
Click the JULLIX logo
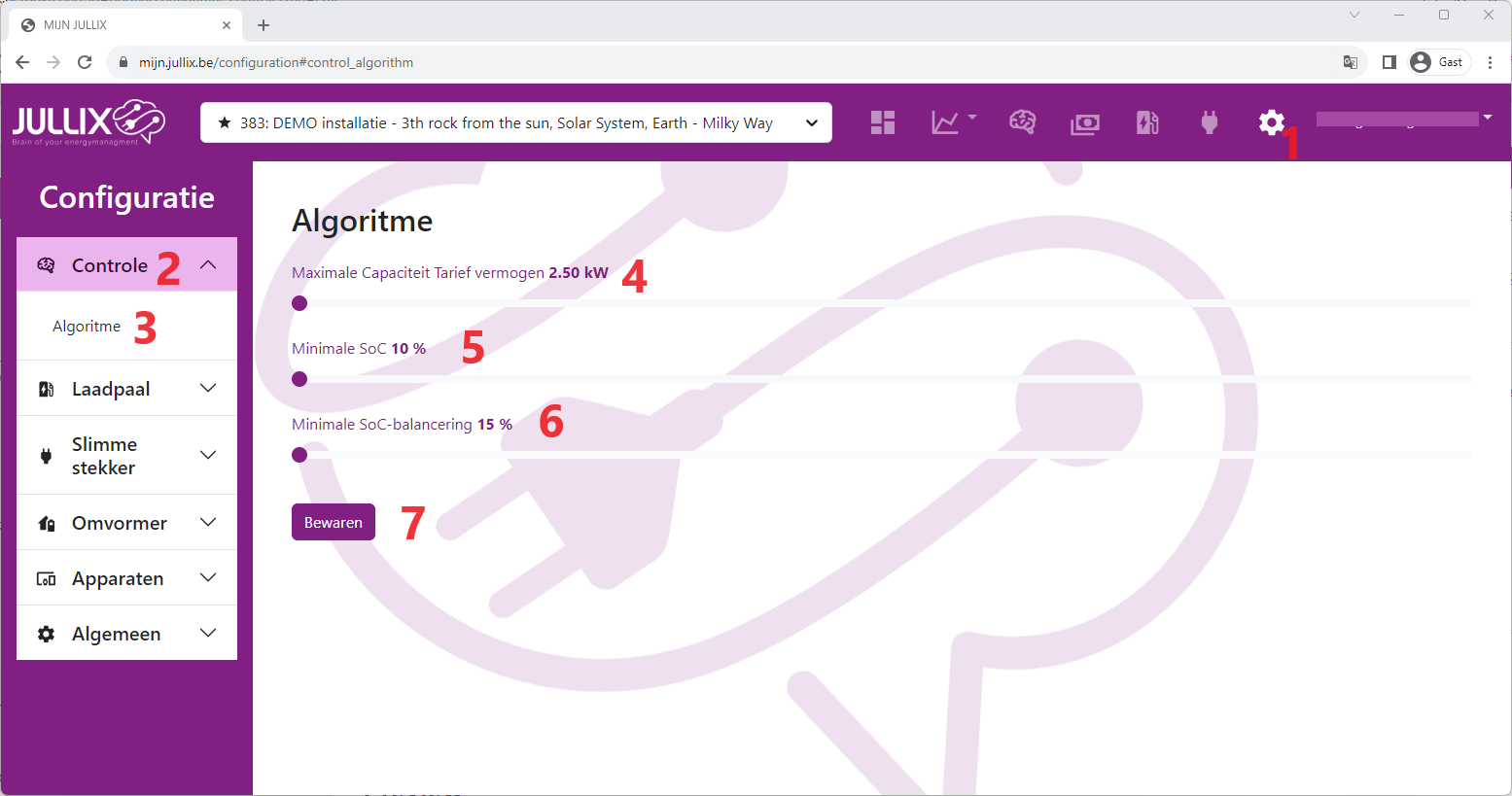click(88, 122)
